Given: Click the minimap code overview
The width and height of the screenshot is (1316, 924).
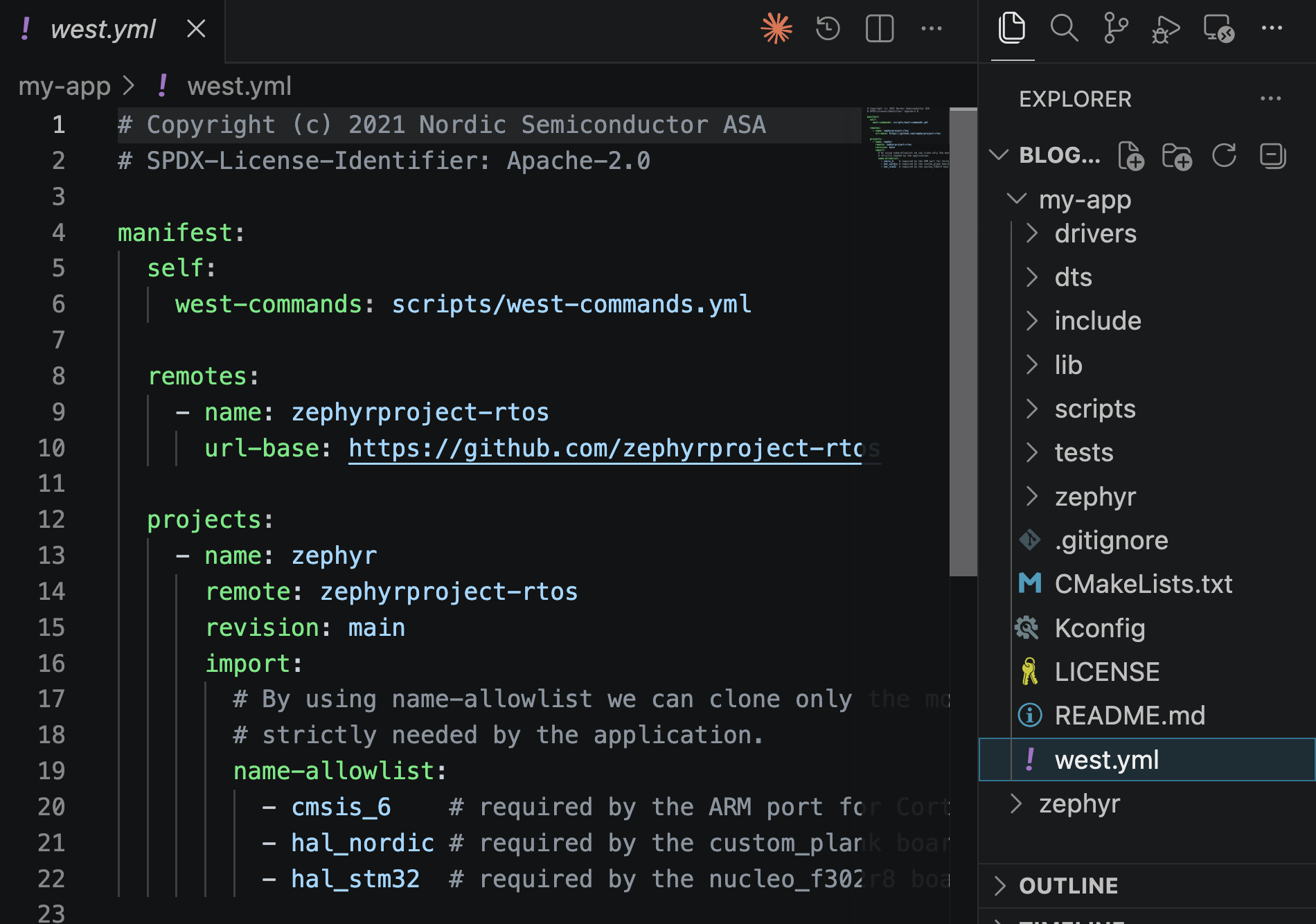Looking at the screenshot, I should click(x=907, y=138).
